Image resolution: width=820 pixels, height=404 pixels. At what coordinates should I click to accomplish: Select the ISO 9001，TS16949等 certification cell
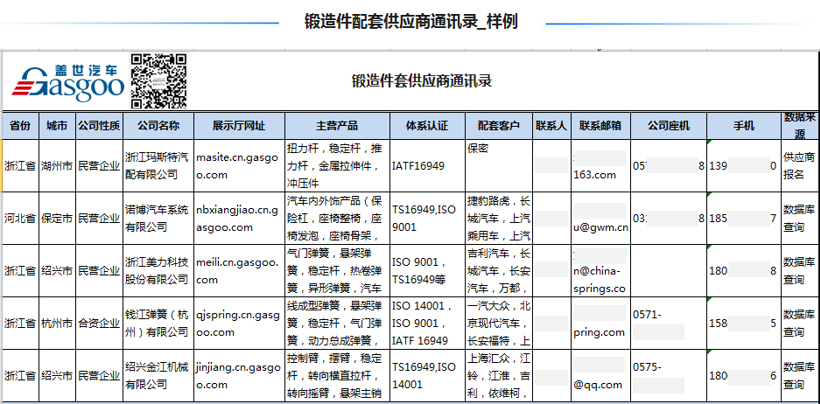click(x=427, y=271)
